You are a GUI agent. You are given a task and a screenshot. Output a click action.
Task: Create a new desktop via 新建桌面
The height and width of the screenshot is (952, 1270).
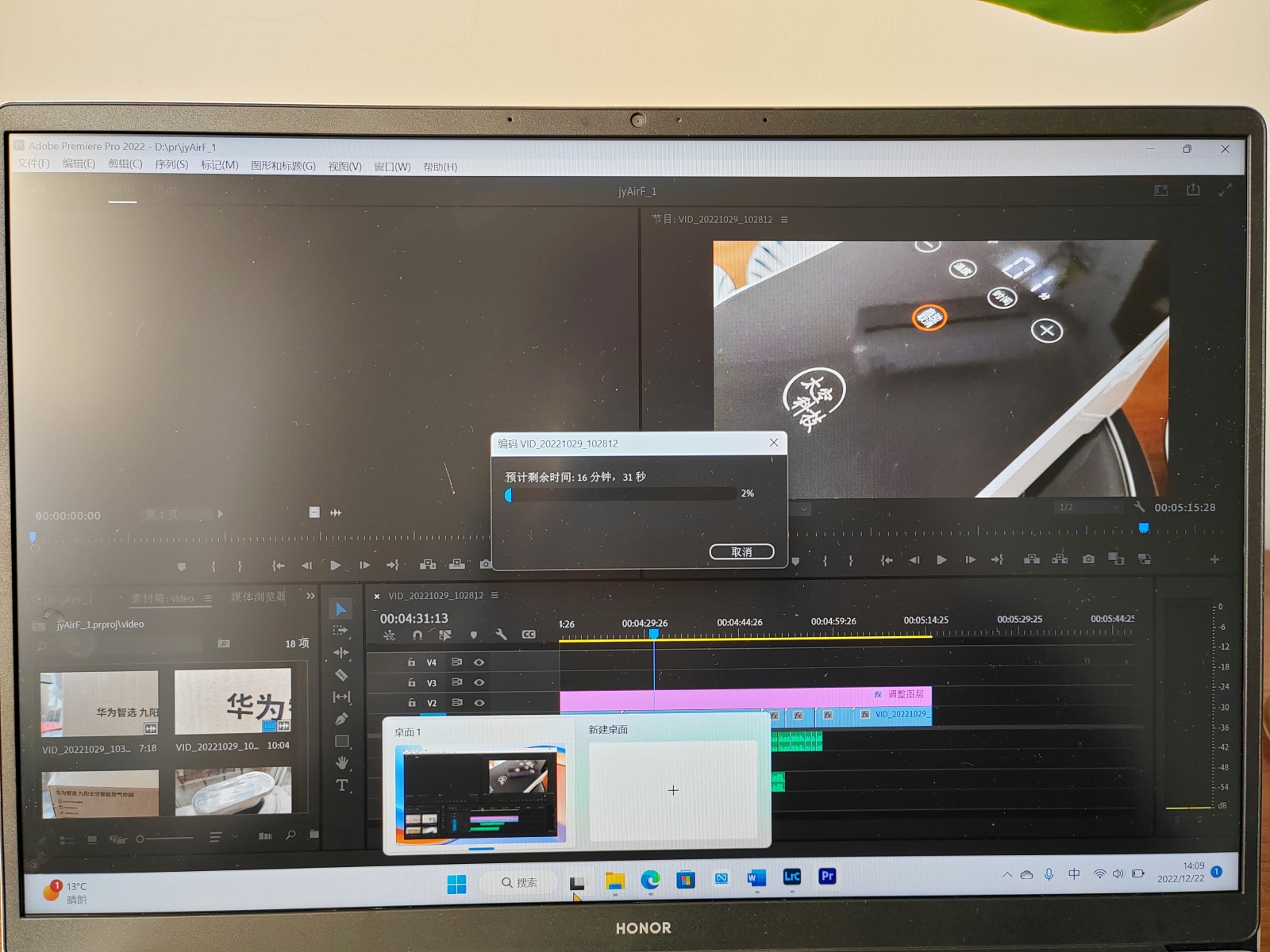[x=673, y=789]
